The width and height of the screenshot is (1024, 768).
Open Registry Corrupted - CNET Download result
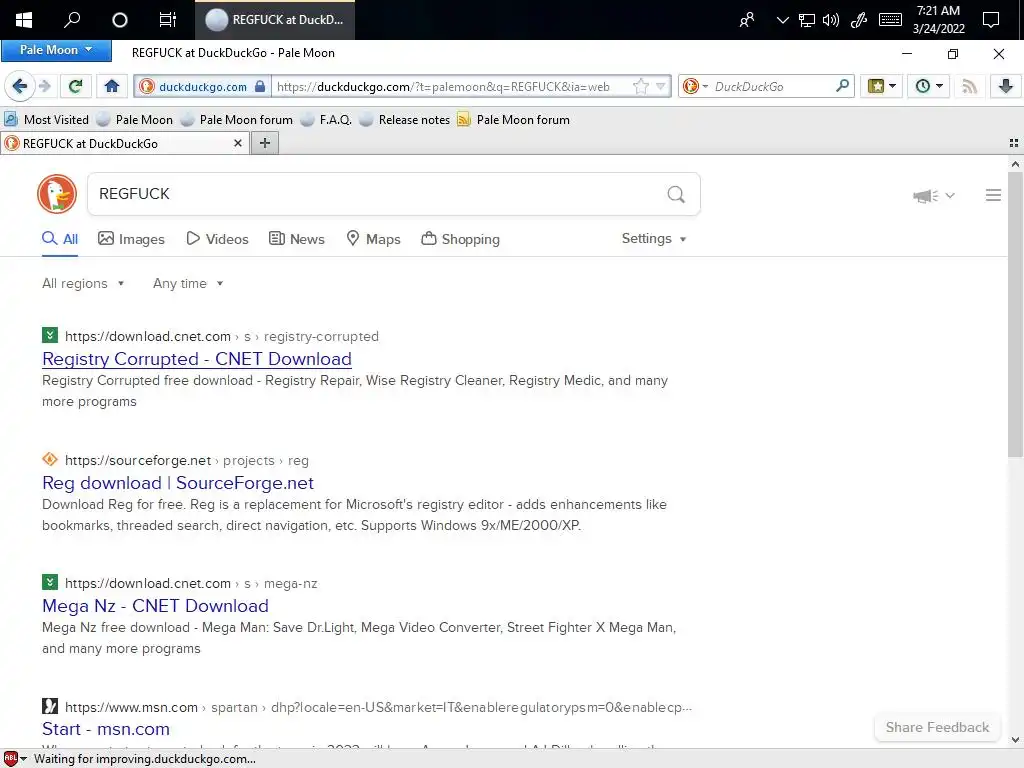click(x=197, y=359)
